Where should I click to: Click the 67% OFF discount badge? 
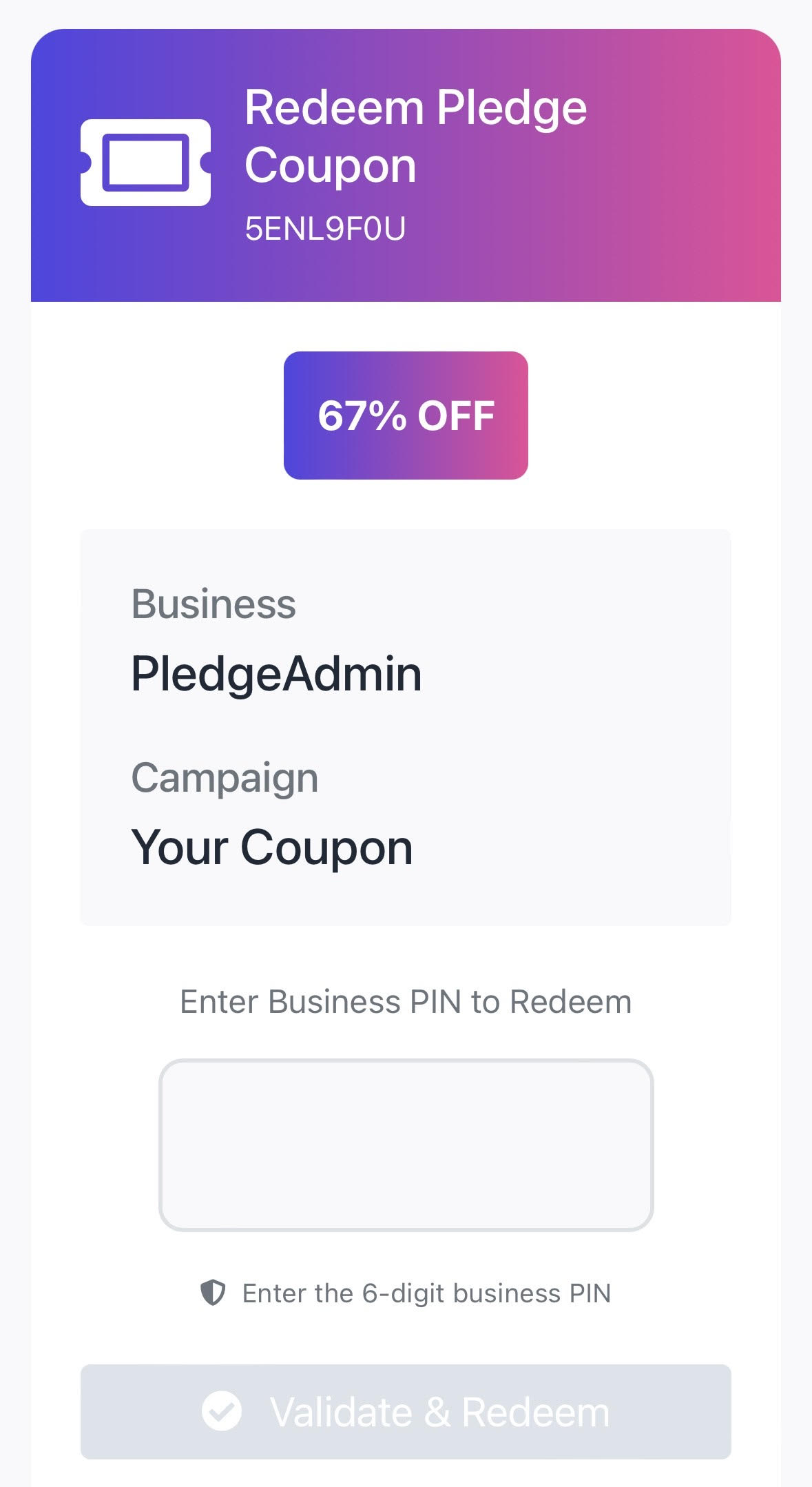(406, 416)
